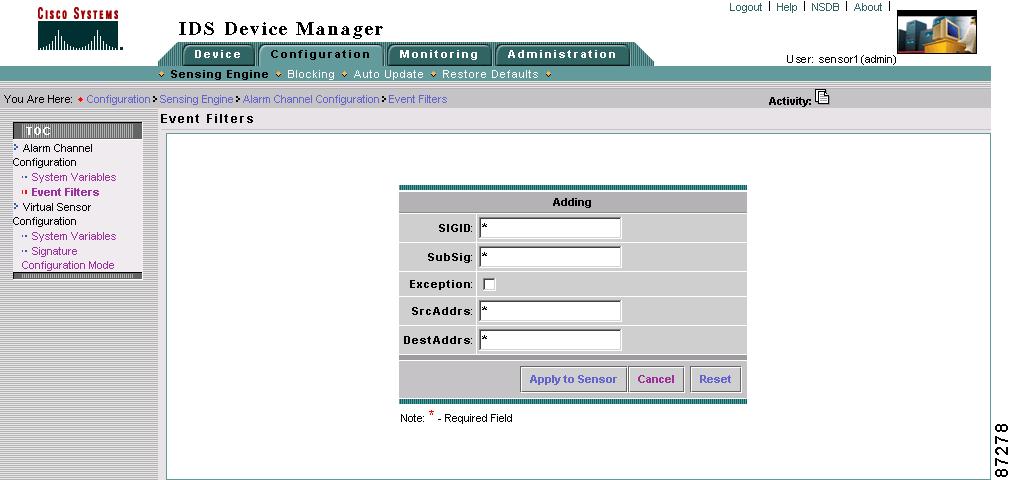The height and width of the screenshot is (480, 1013).
Task: Click the computer image at top right
Action: [x=937, y=32]
